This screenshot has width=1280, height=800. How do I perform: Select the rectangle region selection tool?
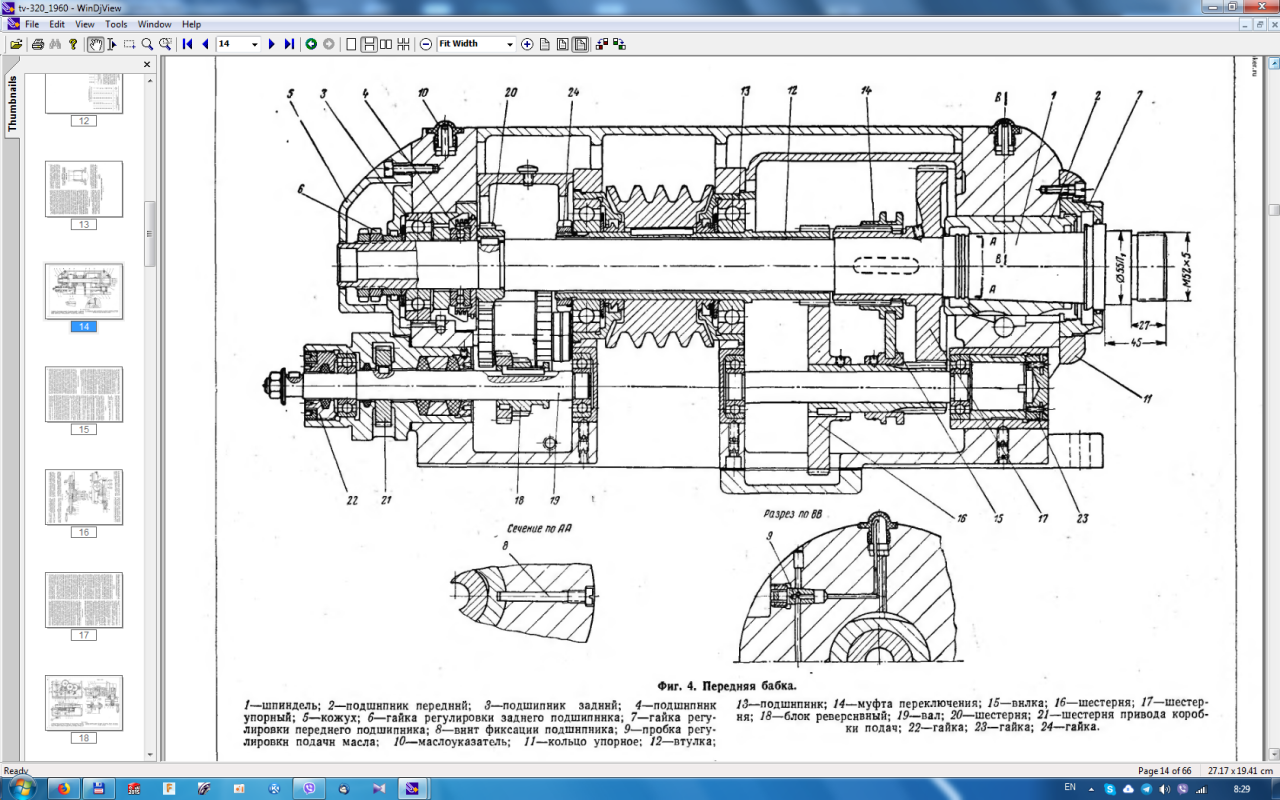(130, 44)
